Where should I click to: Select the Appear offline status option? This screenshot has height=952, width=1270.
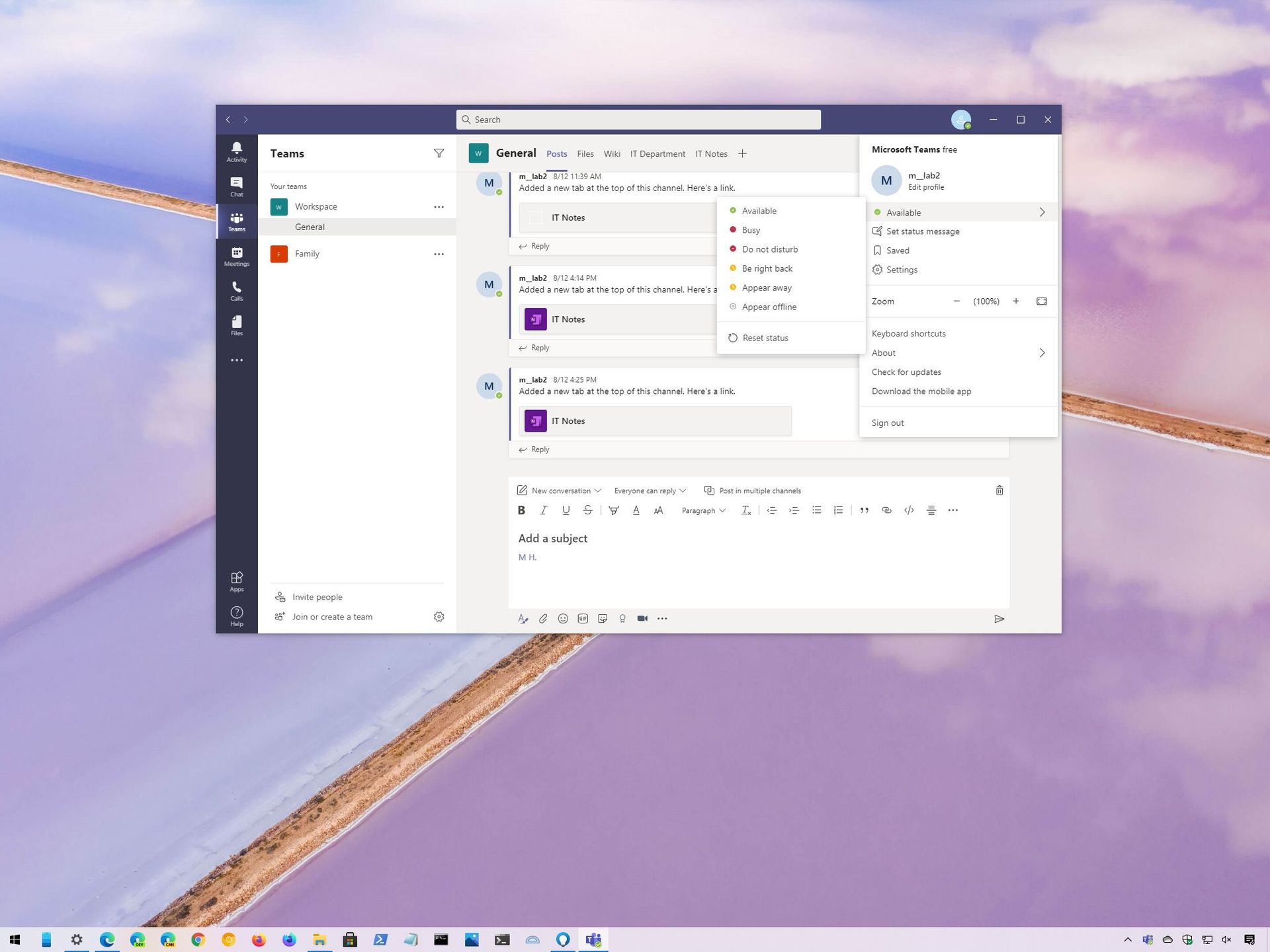point(769,307)
